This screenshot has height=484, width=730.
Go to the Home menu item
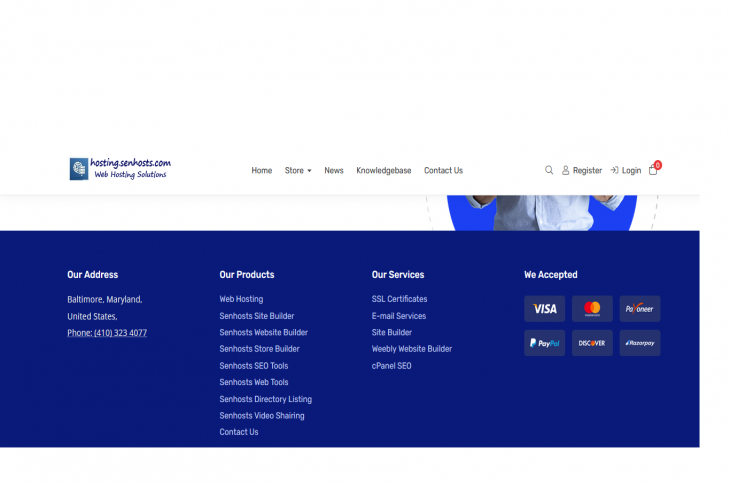[x=262, y=171]
